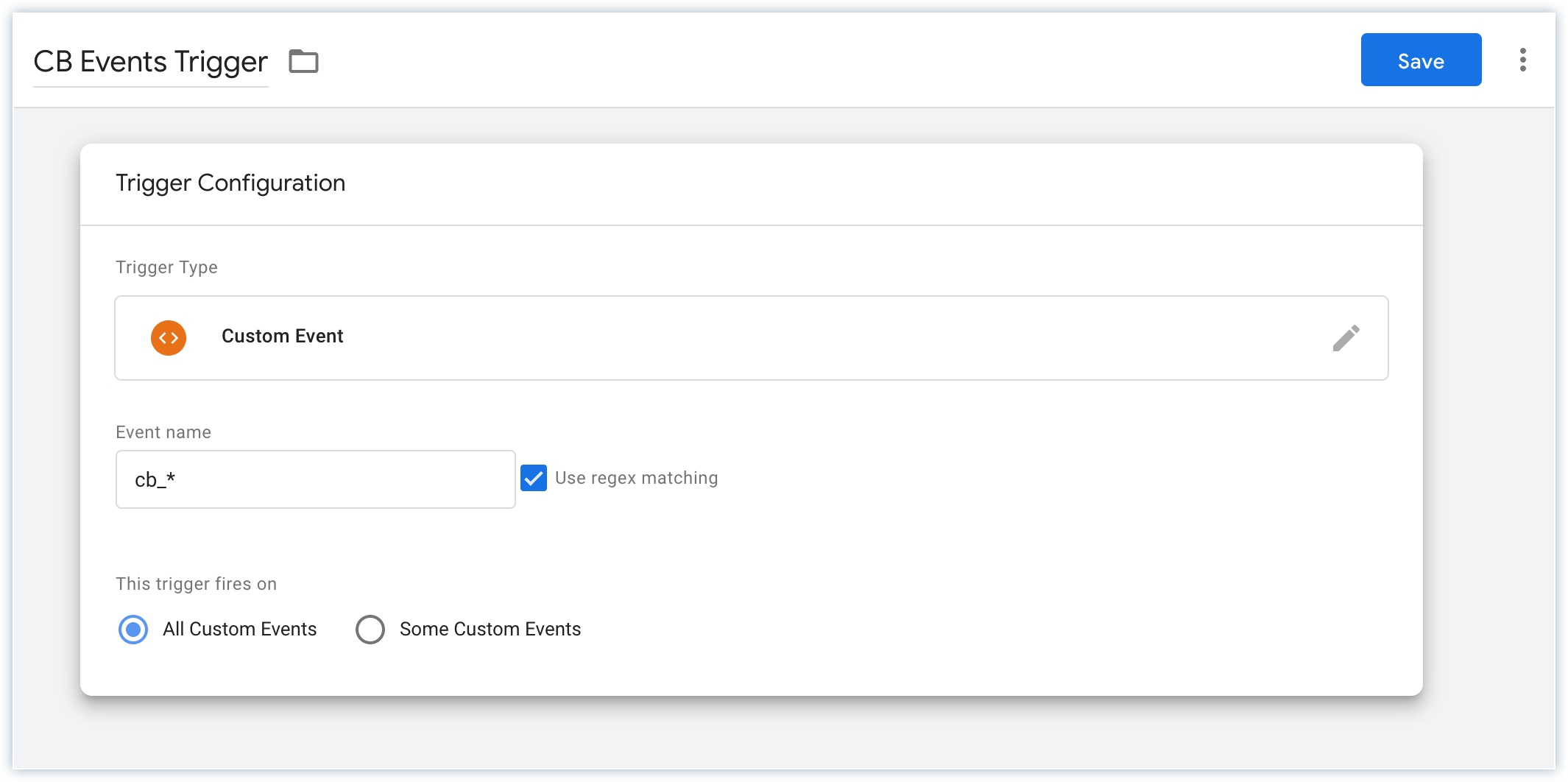This screenshot has width=1568, height=782.
Task: Click the 'All Custom Events' option label
Action: pyautogui.click(x=239, y=630)
